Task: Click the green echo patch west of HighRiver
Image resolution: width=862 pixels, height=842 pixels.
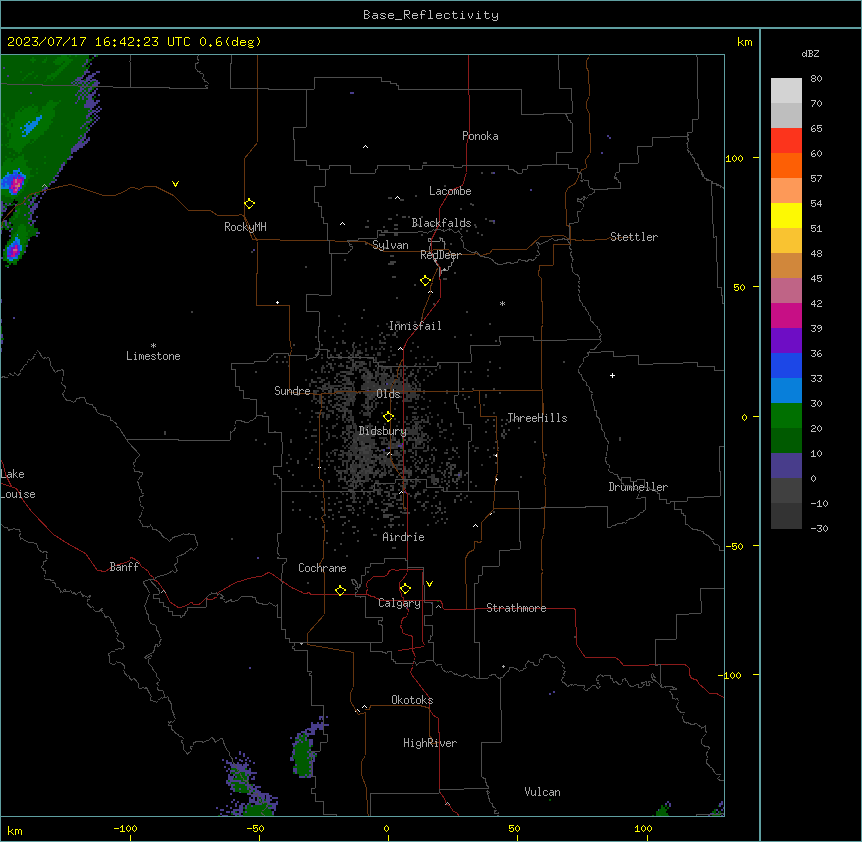Action: pos(303,754)
